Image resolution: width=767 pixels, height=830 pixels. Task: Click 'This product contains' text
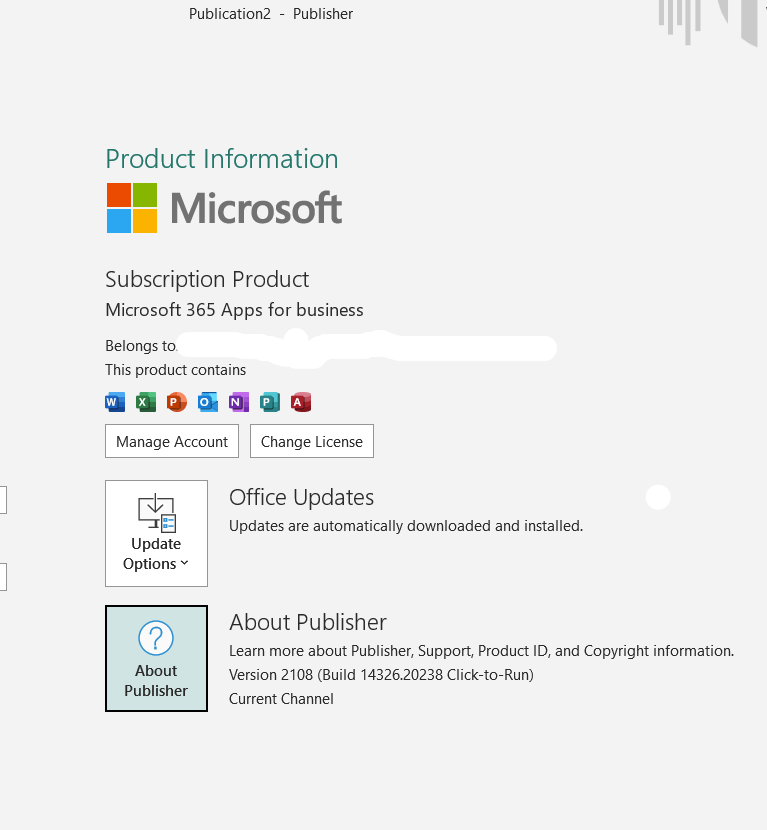tap(176, 369)
